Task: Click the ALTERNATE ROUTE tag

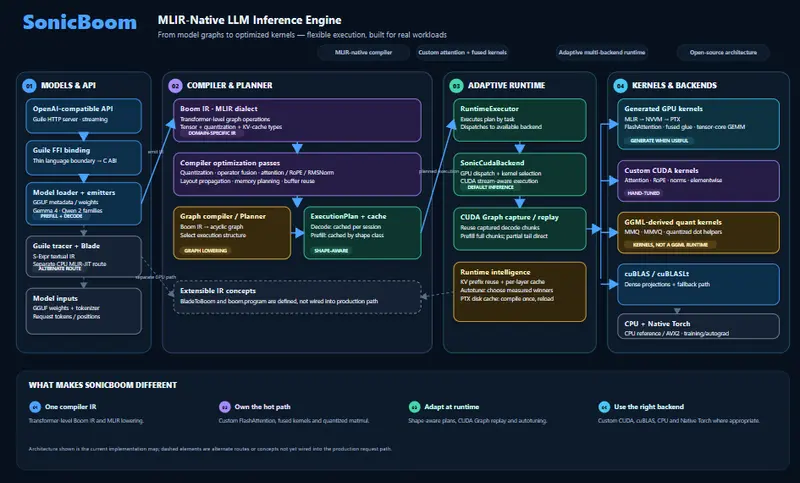Action: (60, 268)
